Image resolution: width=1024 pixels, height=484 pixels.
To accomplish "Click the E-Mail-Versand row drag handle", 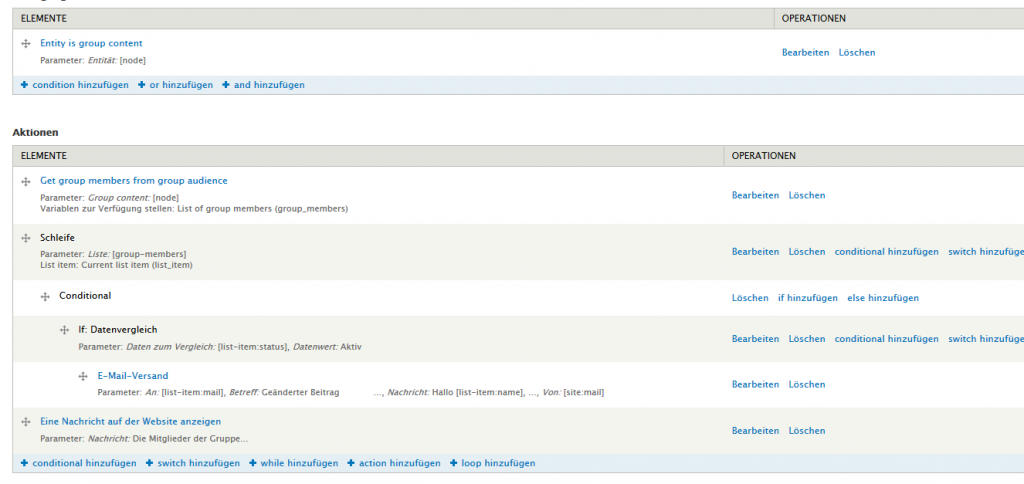I will [83, 376].
